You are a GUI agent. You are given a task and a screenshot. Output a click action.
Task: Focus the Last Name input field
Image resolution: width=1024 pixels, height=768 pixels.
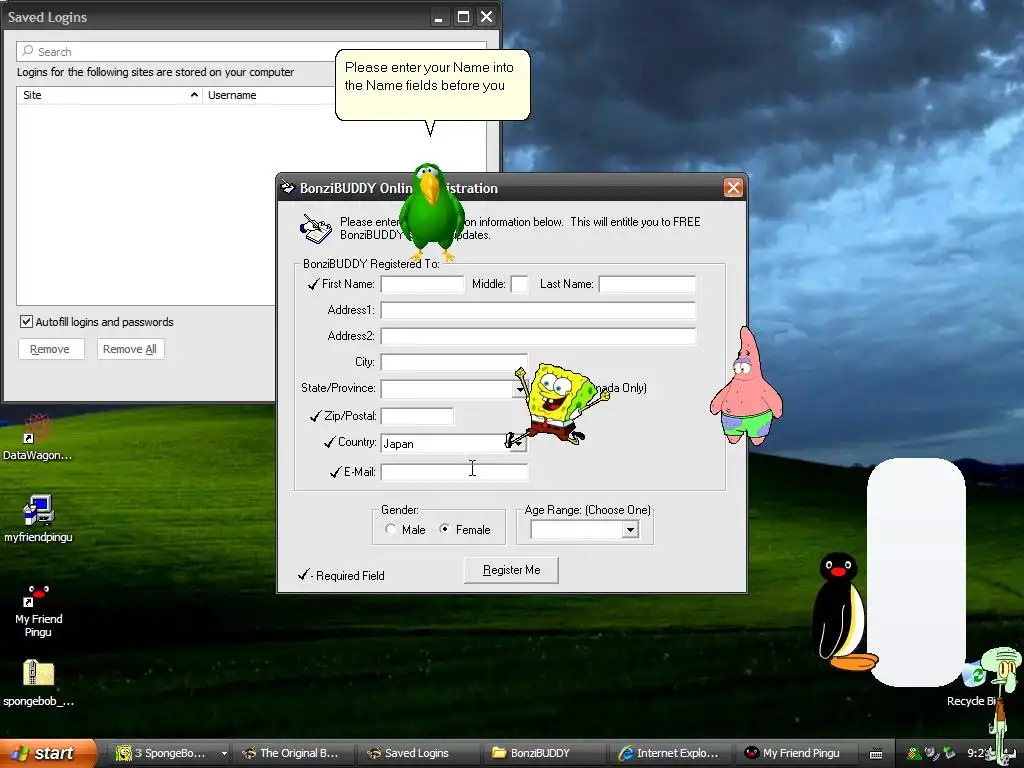click(x=647, y=284)
